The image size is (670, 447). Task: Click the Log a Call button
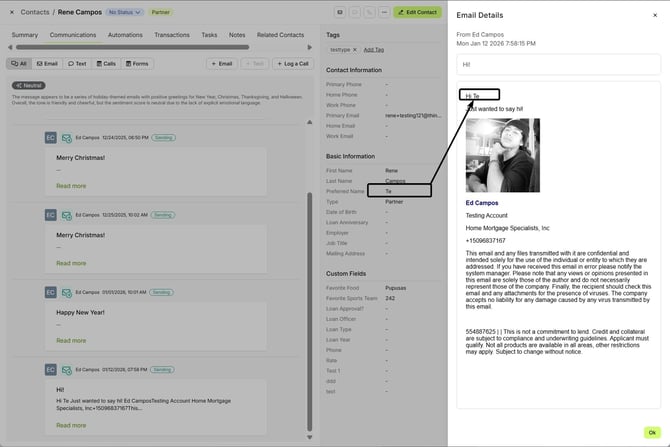pos(292,63)
